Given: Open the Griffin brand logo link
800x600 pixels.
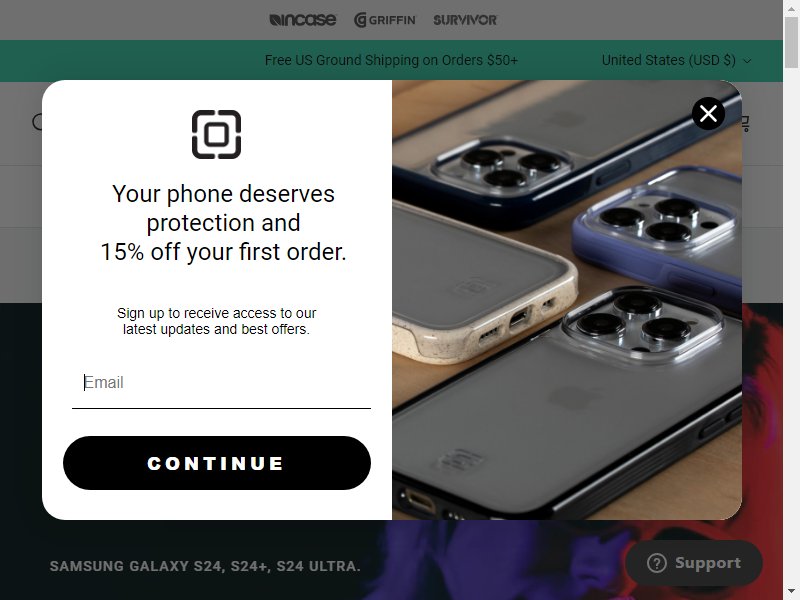Looking at the screenshot, I should tap(385, 20).
